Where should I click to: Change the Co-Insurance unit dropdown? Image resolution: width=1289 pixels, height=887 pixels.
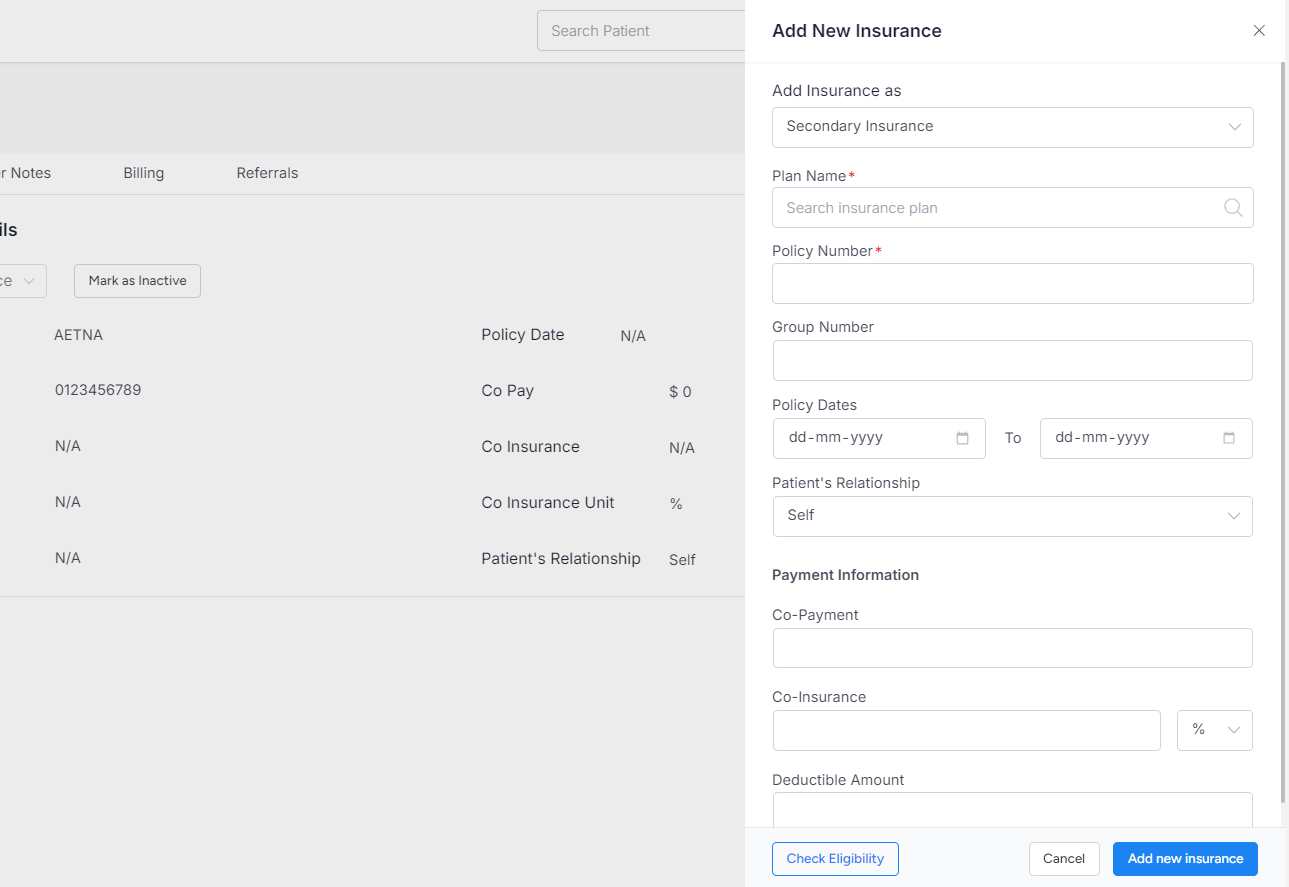(x=1215, y=730)
